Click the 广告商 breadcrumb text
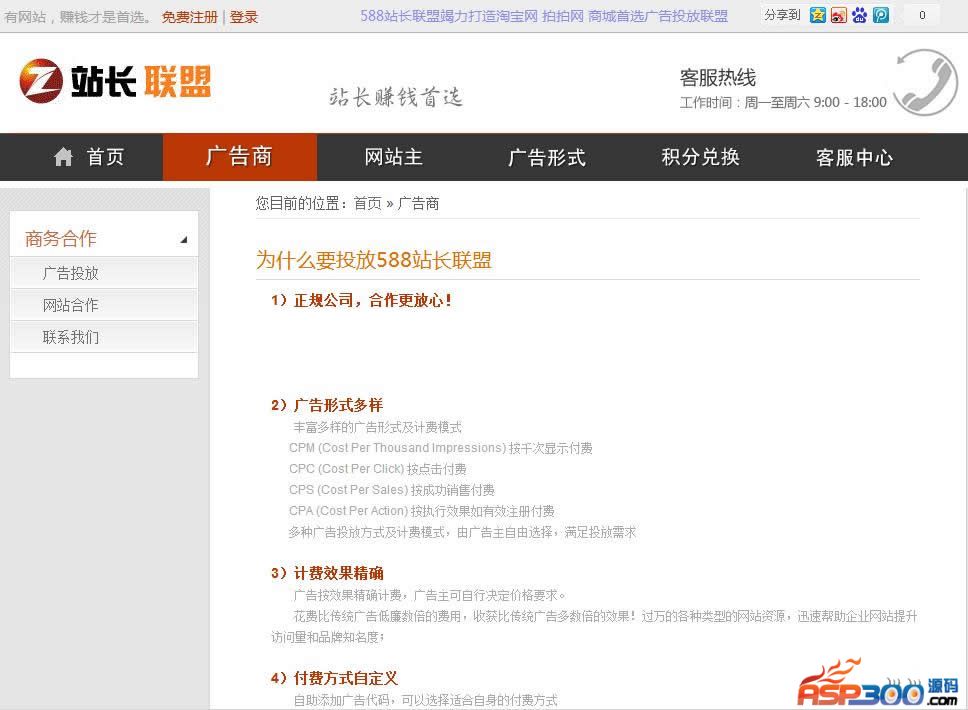 pos(418,203)
